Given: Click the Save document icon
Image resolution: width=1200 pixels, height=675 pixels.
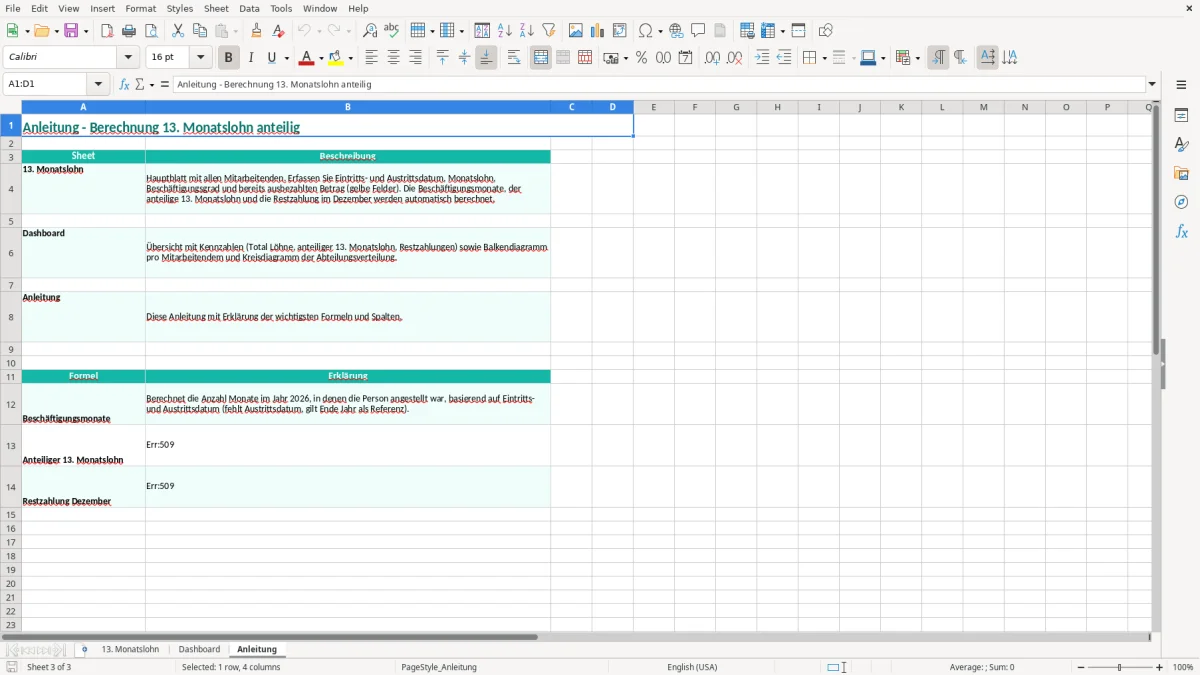Looking at the screenshot, I should (71, 31).
